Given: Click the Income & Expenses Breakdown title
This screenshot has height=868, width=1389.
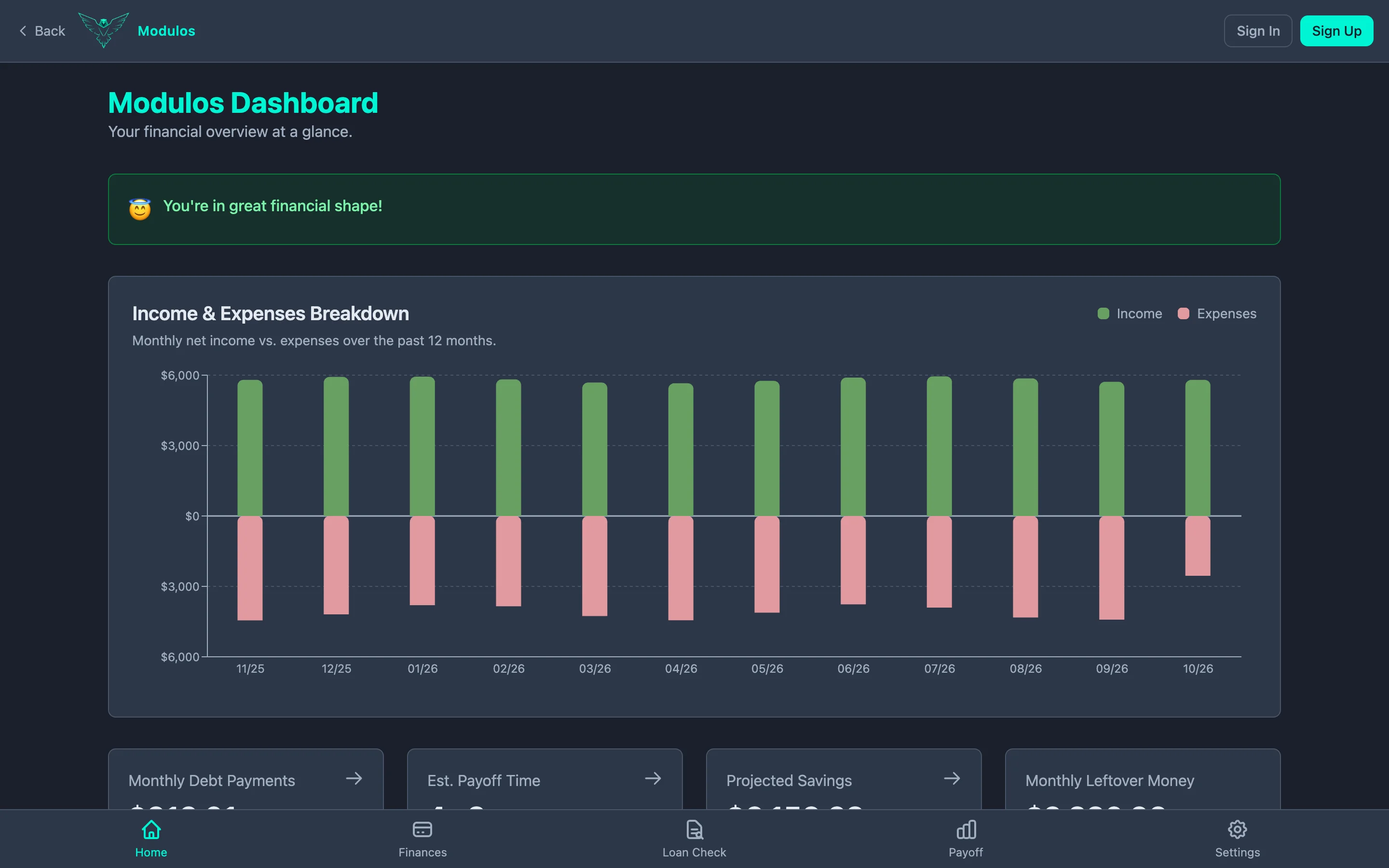Looking at the screenshot, I should [271, 313].
